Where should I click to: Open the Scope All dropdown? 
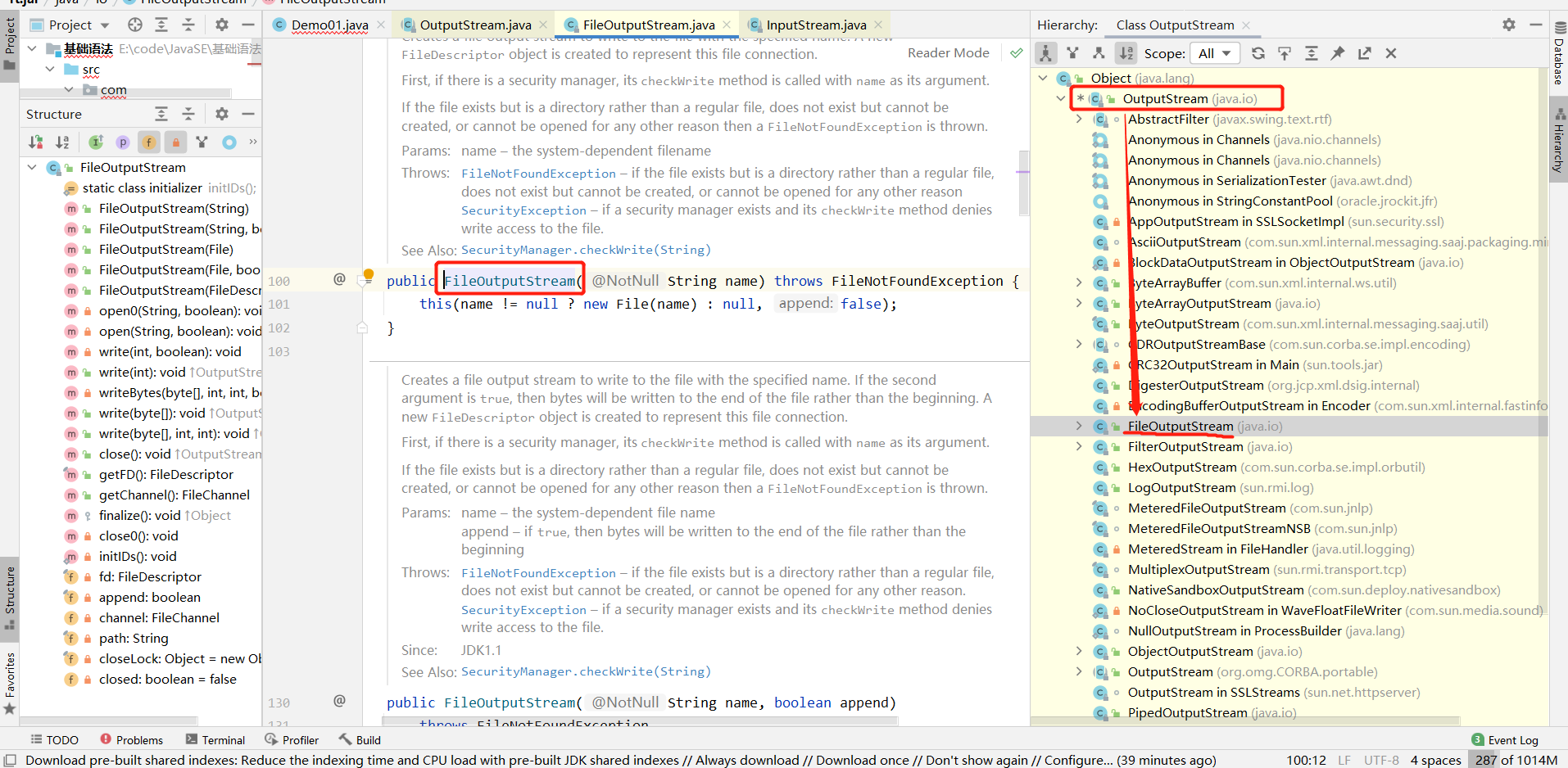[1215, 53]
